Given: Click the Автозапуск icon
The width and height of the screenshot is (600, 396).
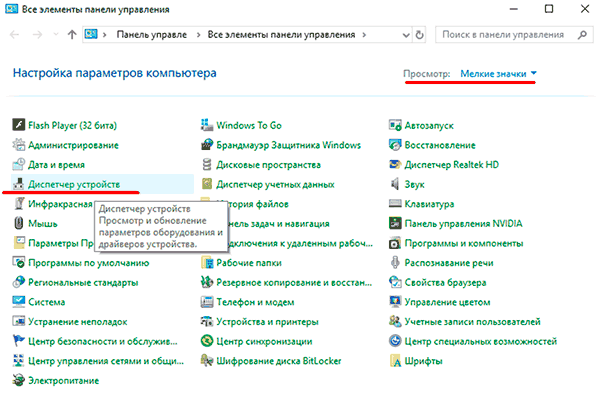Looking at the screenshot, I should 395,125.
